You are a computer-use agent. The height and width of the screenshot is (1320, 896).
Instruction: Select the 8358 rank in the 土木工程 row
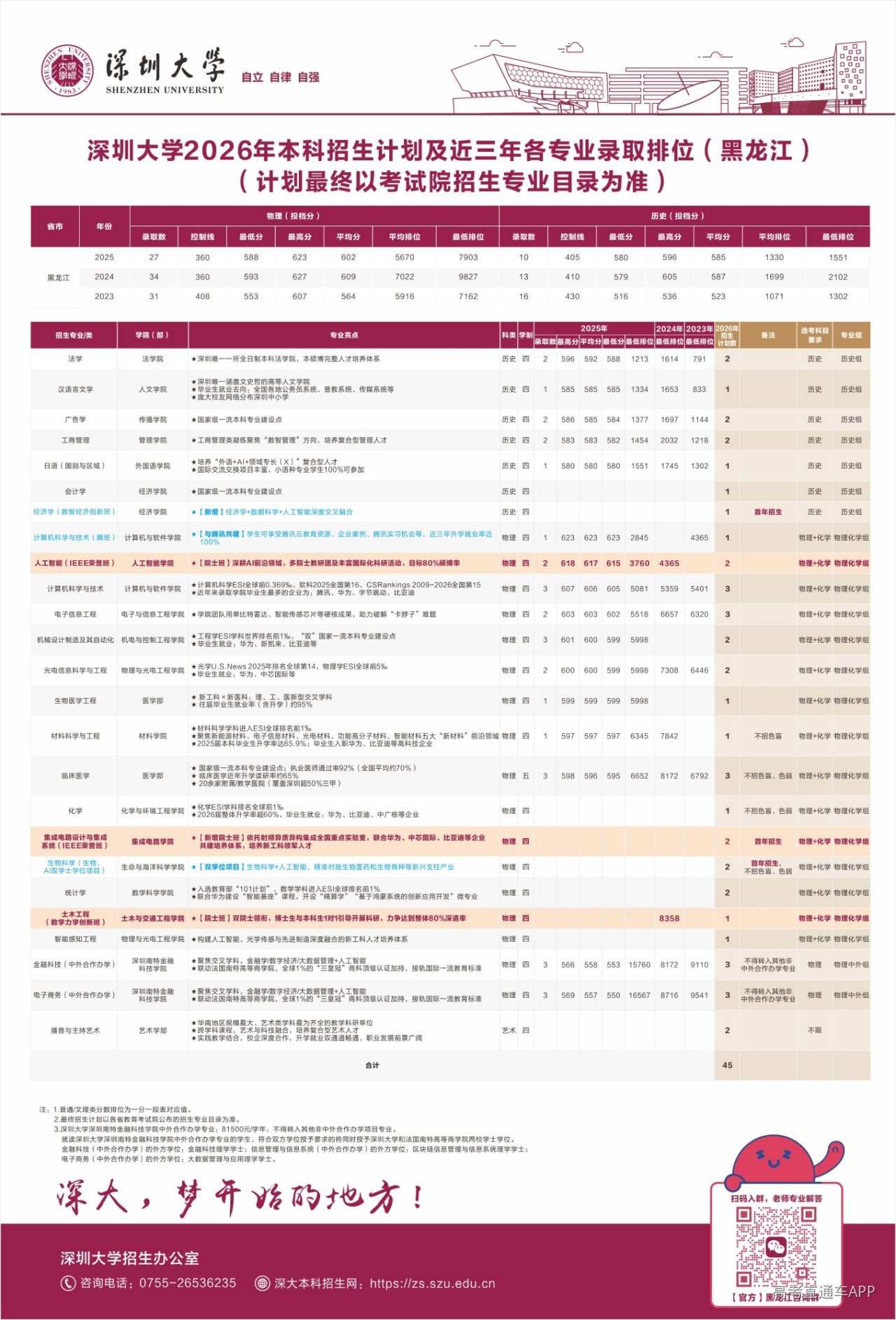669,918
